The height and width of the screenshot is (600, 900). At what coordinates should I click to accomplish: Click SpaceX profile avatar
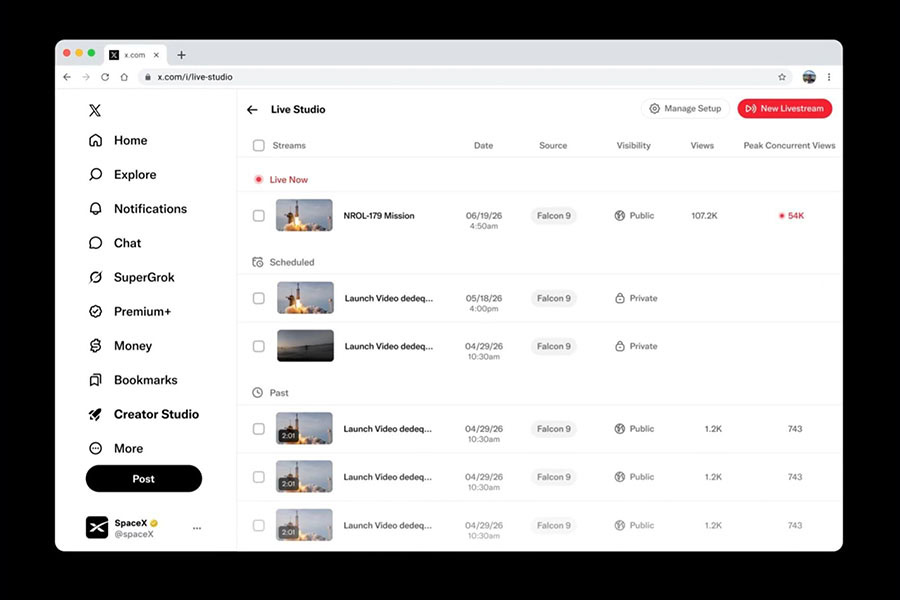(x=97, y=528)
